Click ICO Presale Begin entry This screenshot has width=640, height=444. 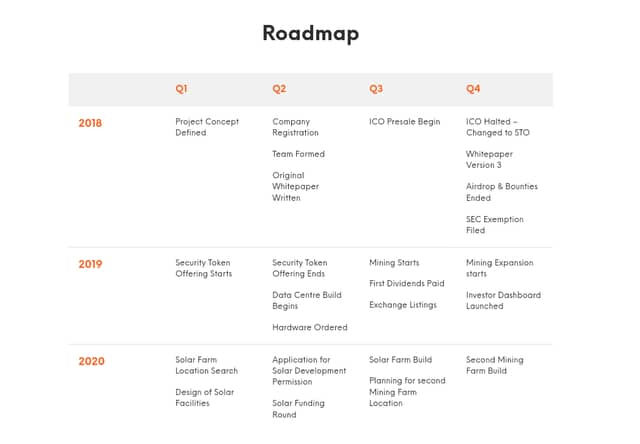[404, 122]
